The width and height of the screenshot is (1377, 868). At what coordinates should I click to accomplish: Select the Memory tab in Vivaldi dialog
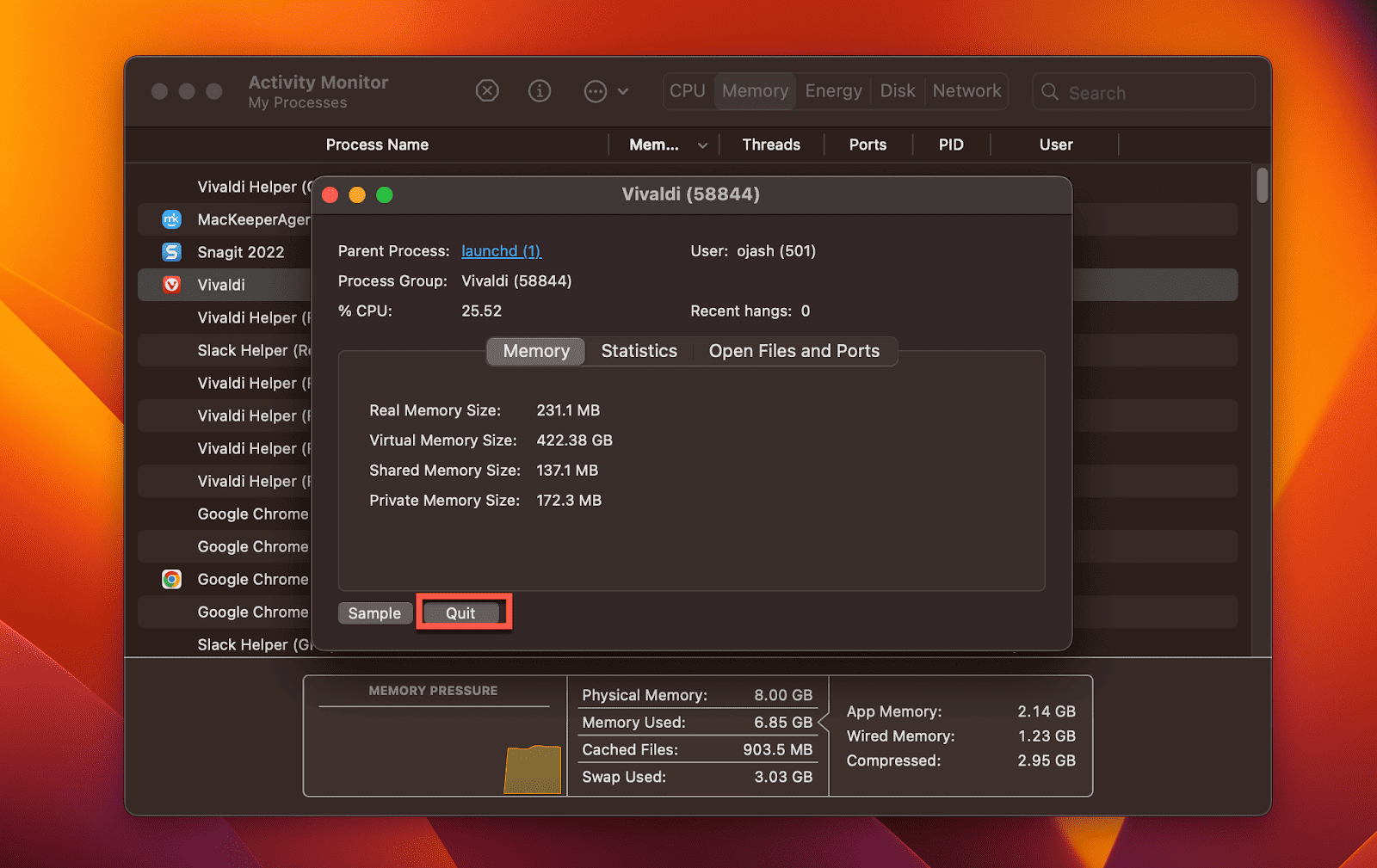pyautogui.click(x=536, y=351)
